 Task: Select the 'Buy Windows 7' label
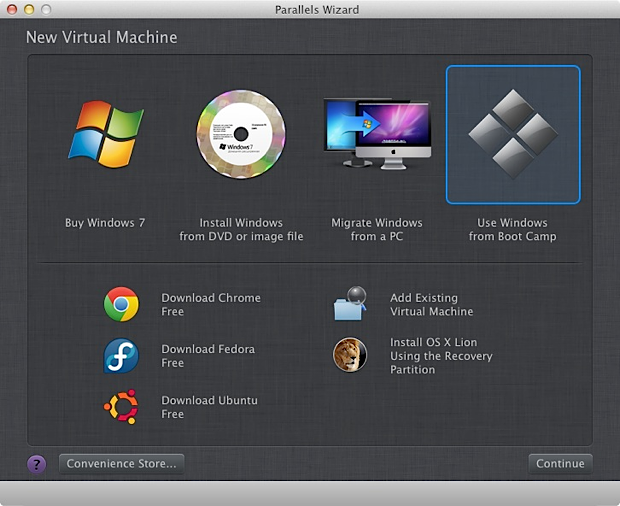pos(105,223)
